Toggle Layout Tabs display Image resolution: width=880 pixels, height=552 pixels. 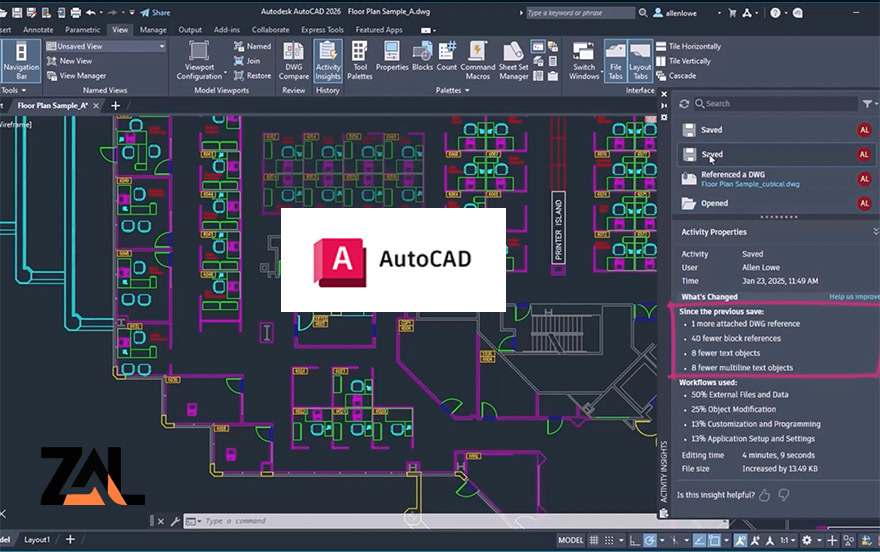640,60
